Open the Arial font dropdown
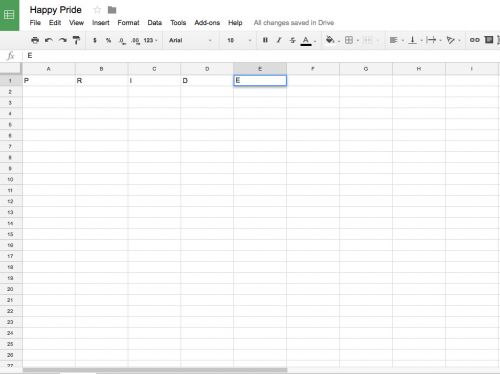 190,40
